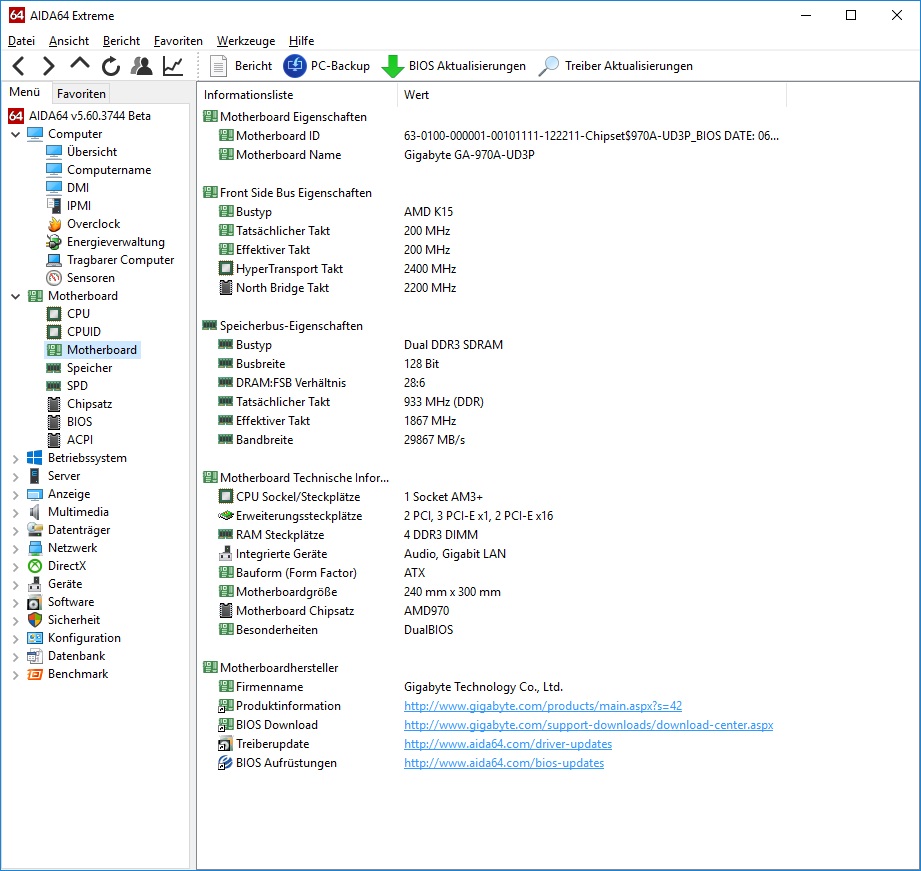Switch to the Favoriten tab in sidebar
Viewport: 921px width, 871px height.
[x=81, y=93]
